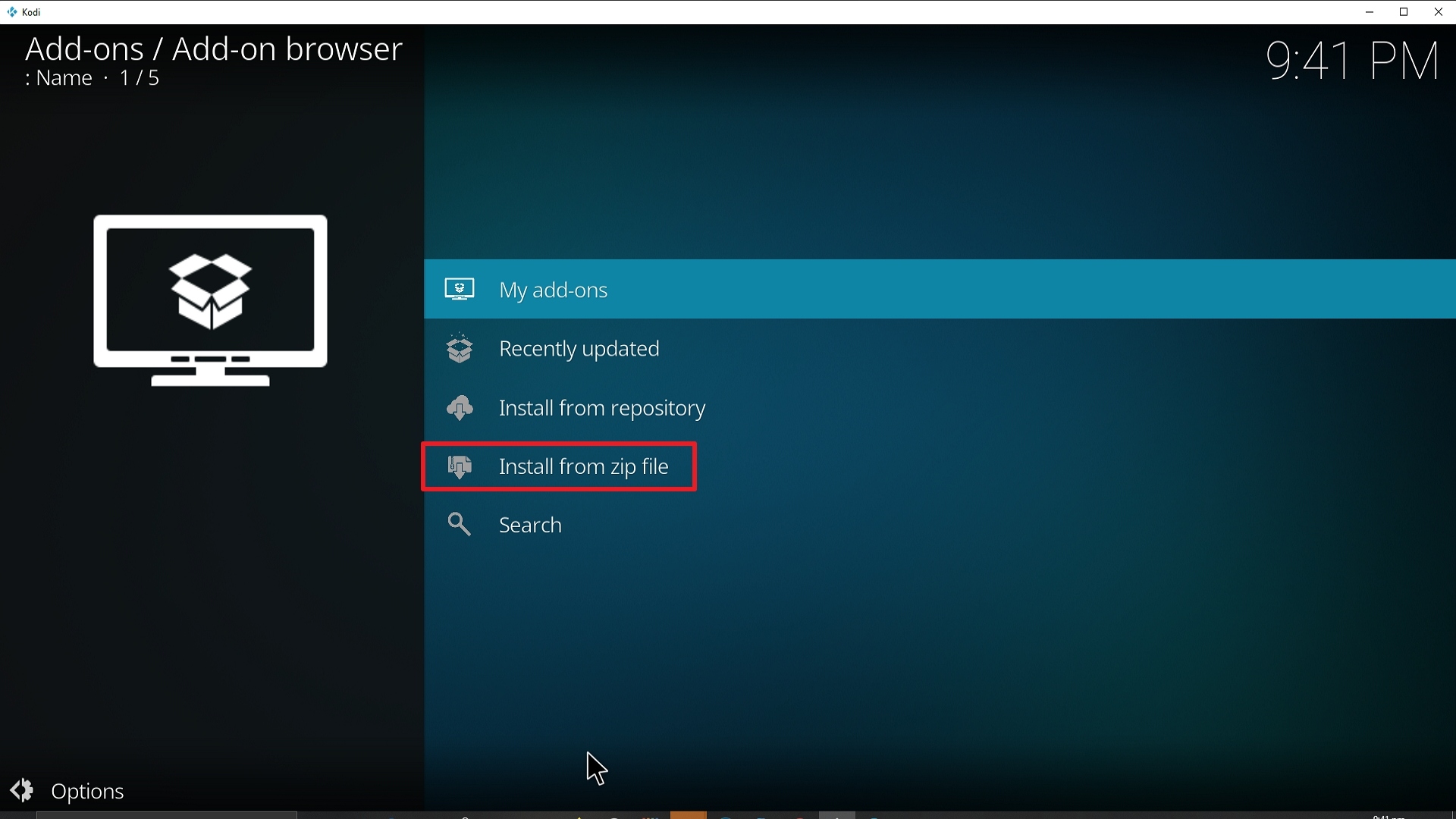The height and width of the screenshot is (819, 1456).
Task: Click the large add-on browser thumbnail
Action: click(211, 301)
